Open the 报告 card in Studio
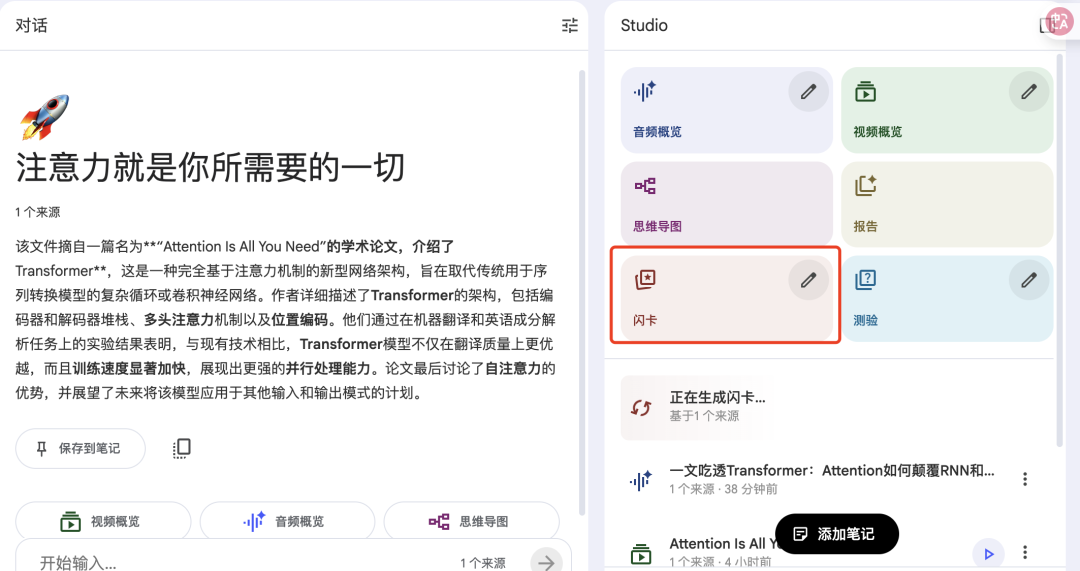Viewport: 1080px width, 571px height. (x=947, y=205)
